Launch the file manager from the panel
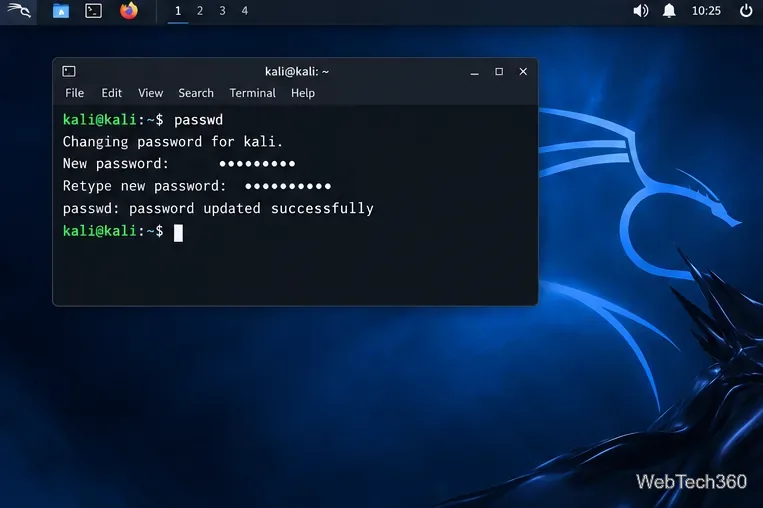 tap(61, 11)
